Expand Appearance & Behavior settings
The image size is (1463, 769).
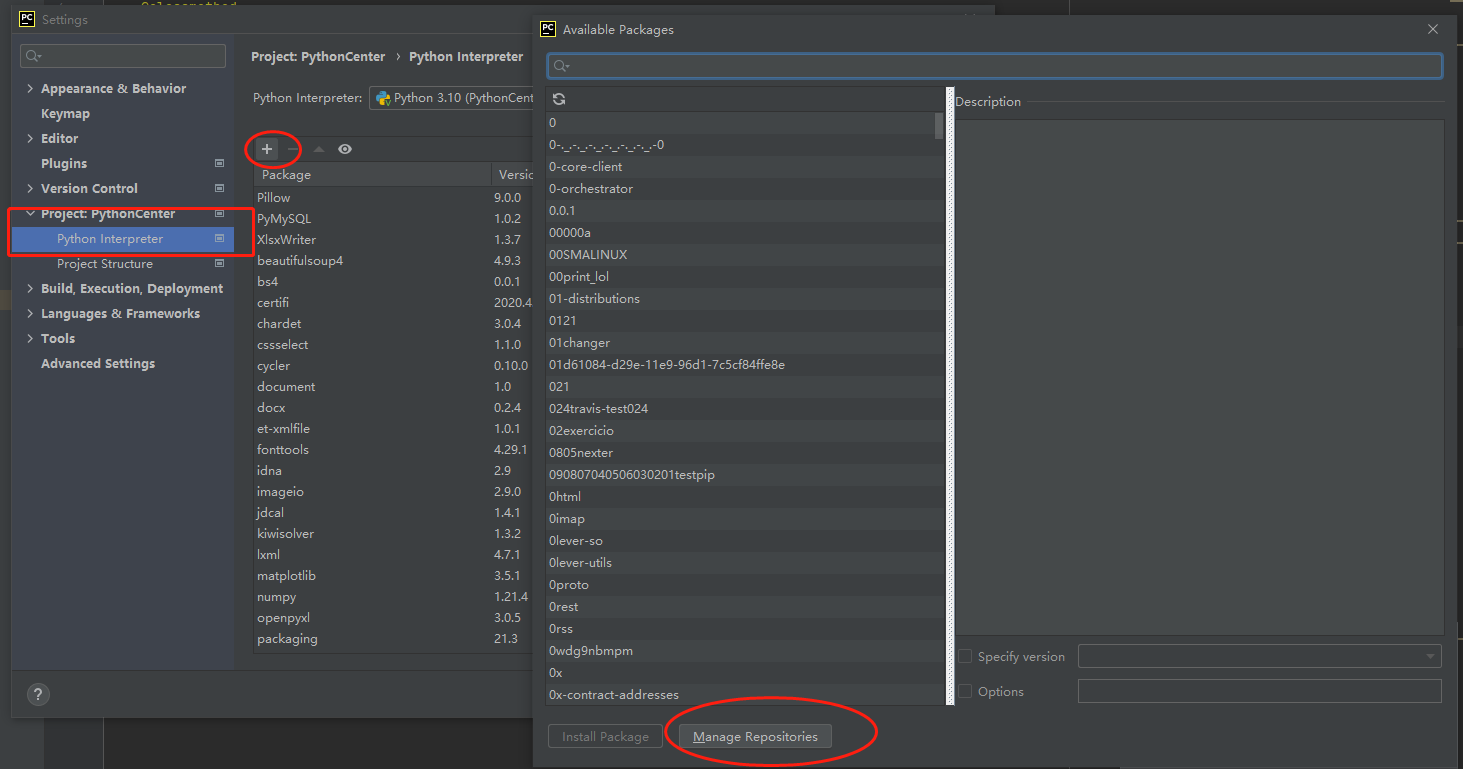(x=30, y=88)
